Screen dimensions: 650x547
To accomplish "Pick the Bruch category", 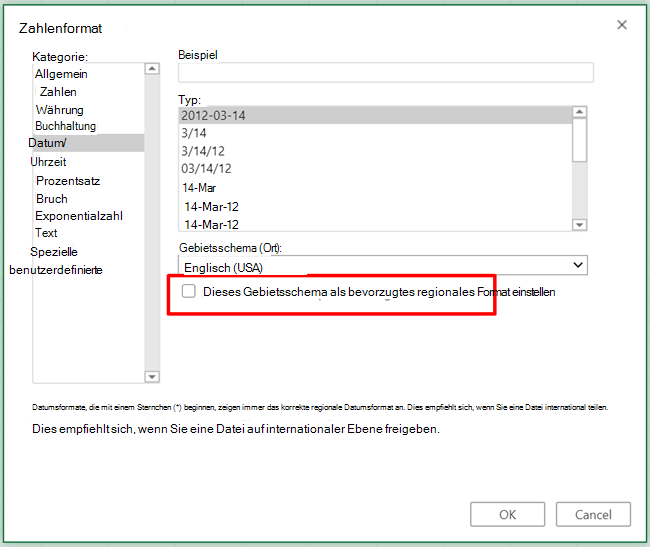I will click(x=51, y=199).
